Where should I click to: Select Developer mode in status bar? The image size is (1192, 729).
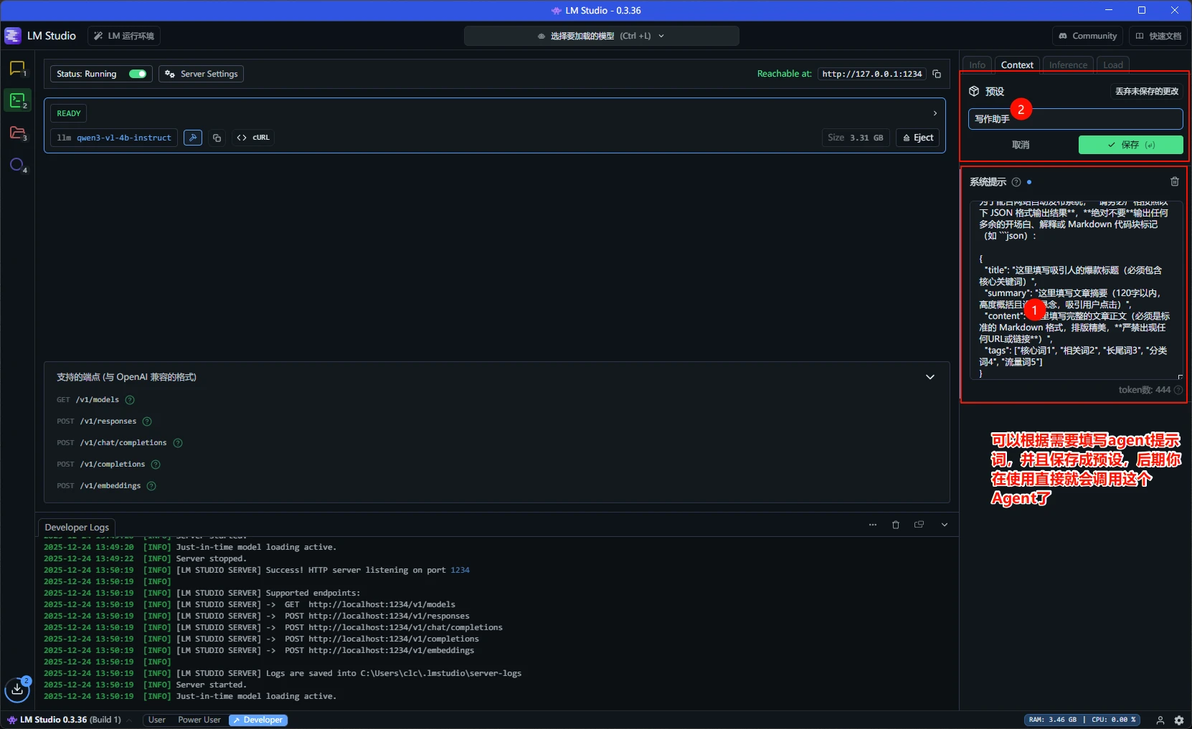tap(258, 720)
